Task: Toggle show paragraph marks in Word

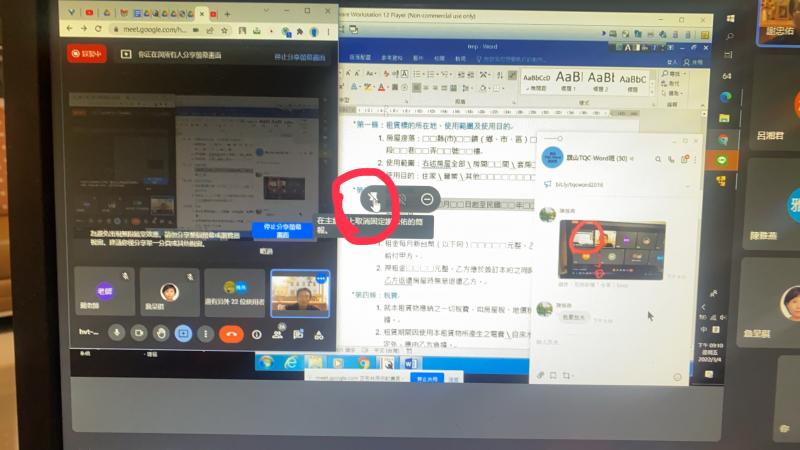Action: 512,76
